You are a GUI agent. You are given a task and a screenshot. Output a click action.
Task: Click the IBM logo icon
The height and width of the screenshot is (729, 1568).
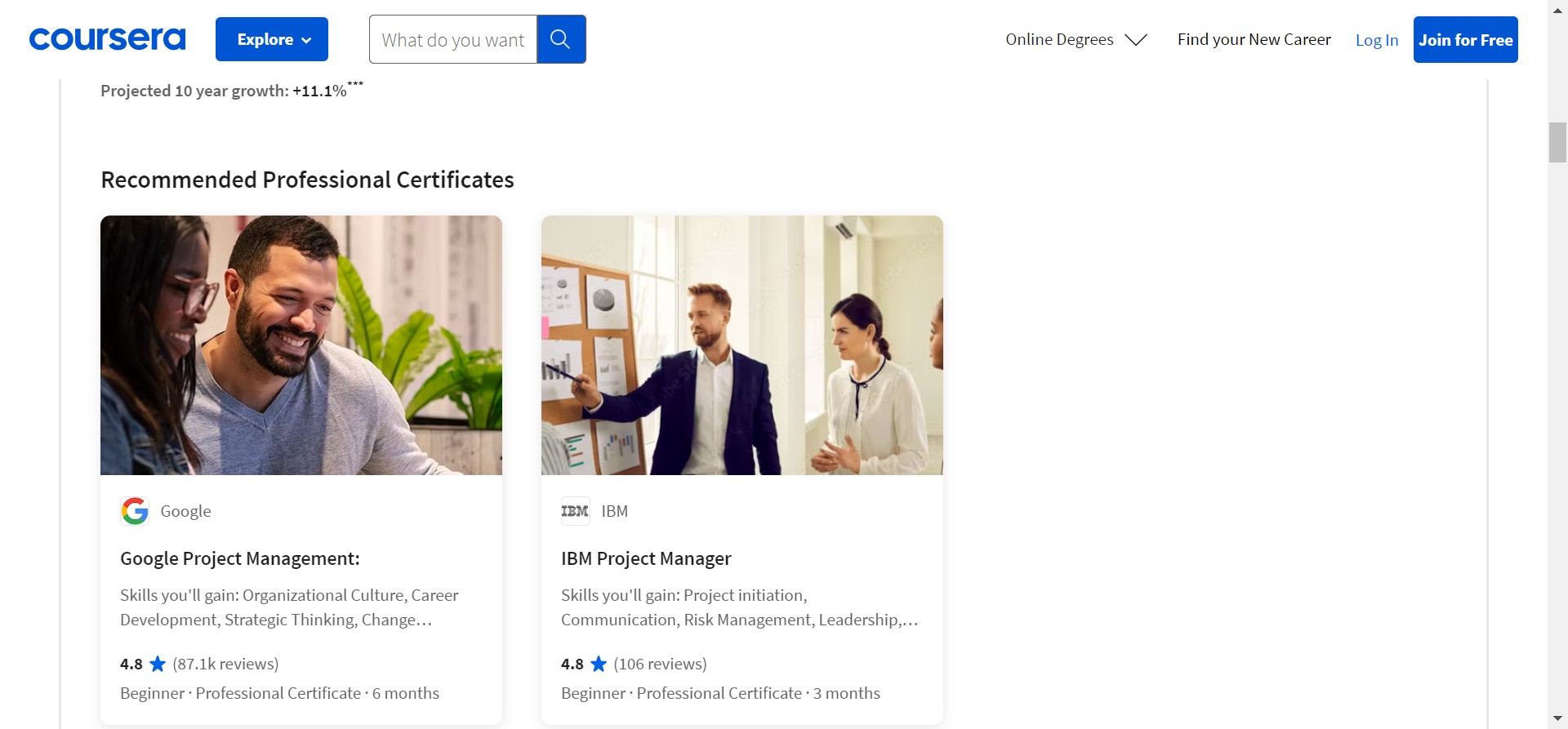click(575, 511)
